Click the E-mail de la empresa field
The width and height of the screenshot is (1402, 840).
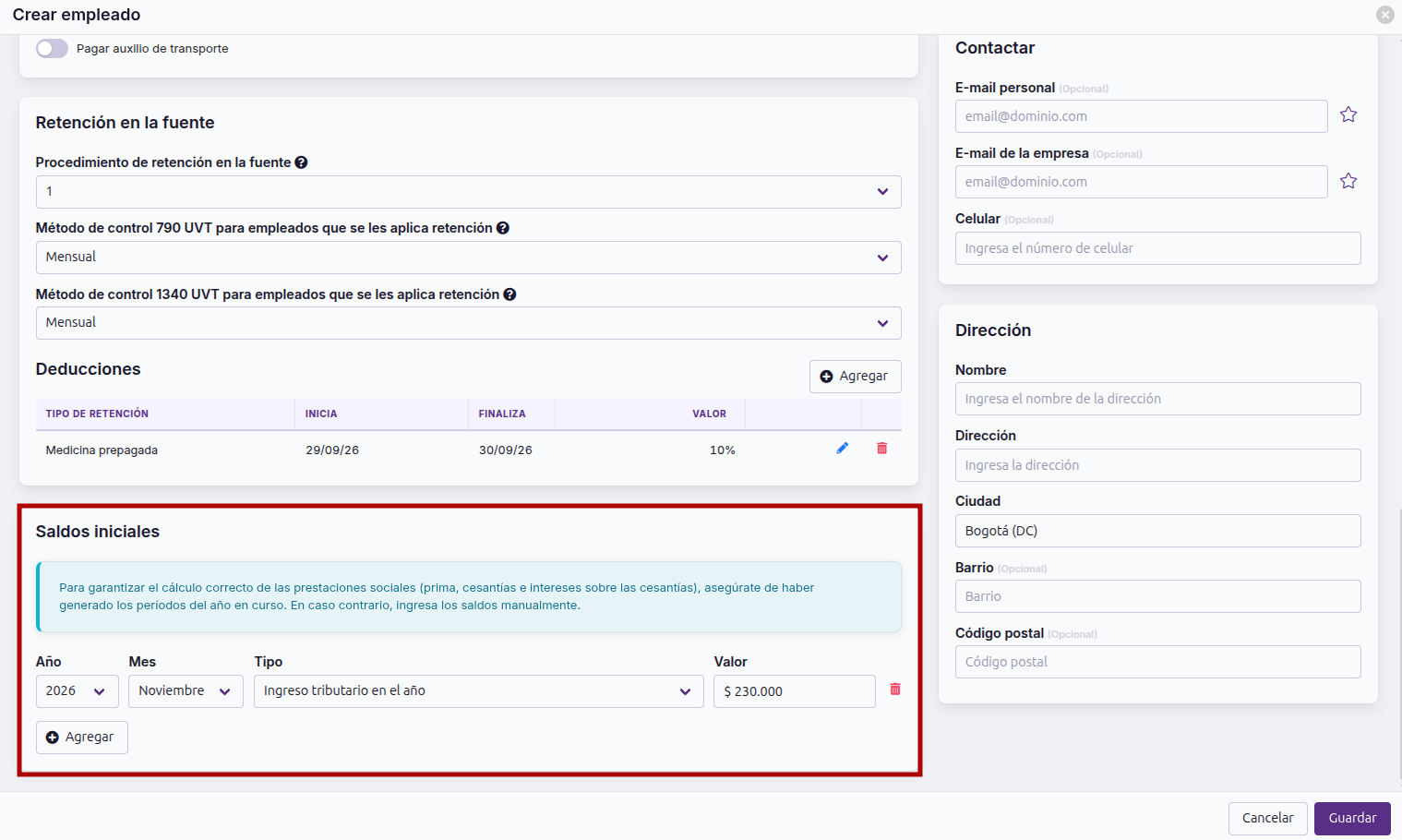[1141, 182]
